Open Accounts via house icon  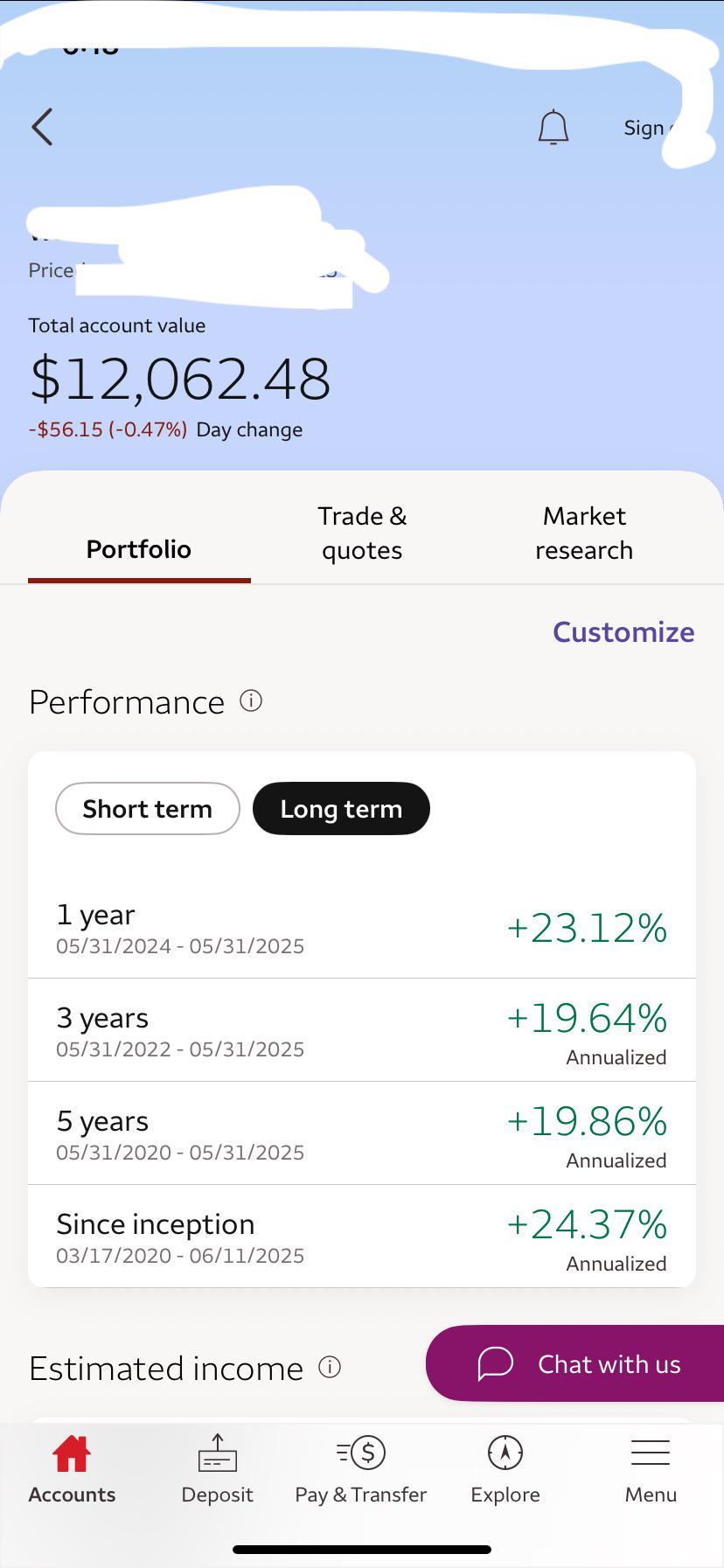[x=72, y=1453]
